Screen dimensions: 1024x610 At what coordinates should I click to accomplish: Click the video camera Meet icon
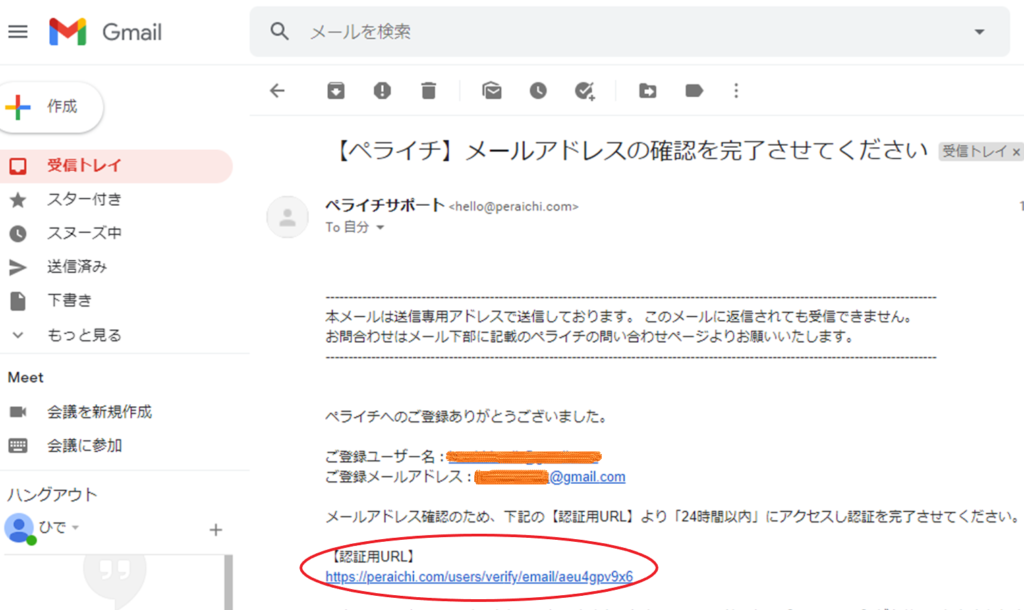18,412
